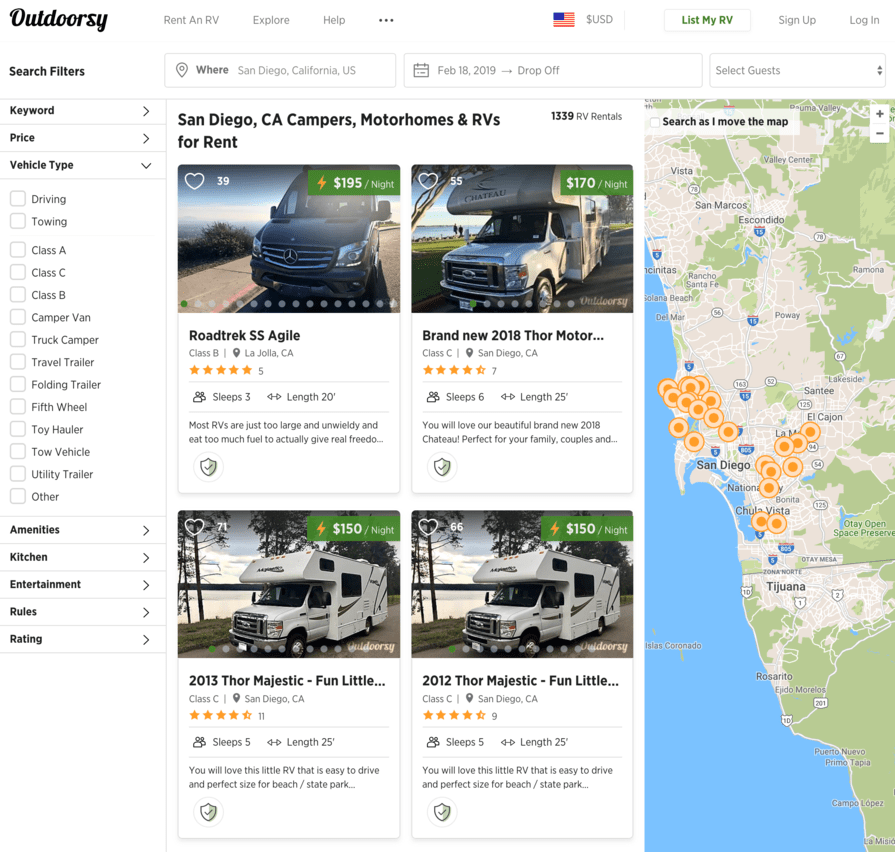Screen dimensions: 895x852
Task: Click the shield badge on Roadtrek card
Action: (208, 467)
